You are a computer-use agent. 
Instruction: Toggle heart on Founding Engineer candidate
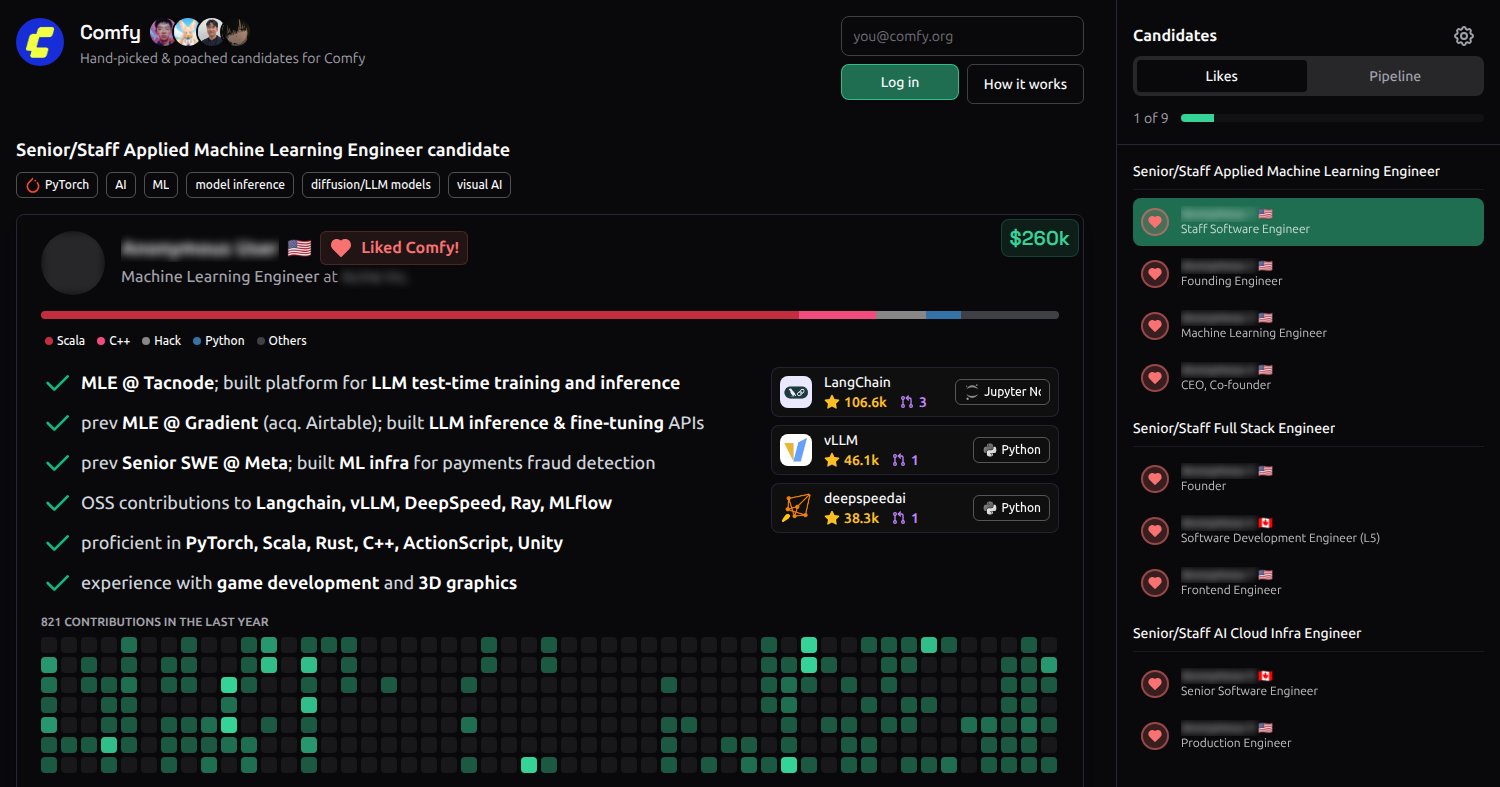1155,273
